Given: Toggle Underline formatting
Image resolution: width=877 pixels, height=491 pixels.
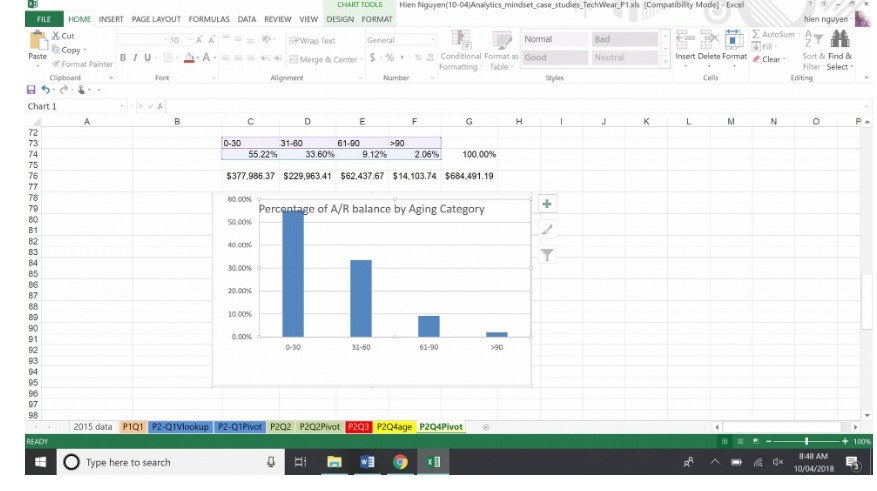Looking at the screenshot, I should pos(148,58).
